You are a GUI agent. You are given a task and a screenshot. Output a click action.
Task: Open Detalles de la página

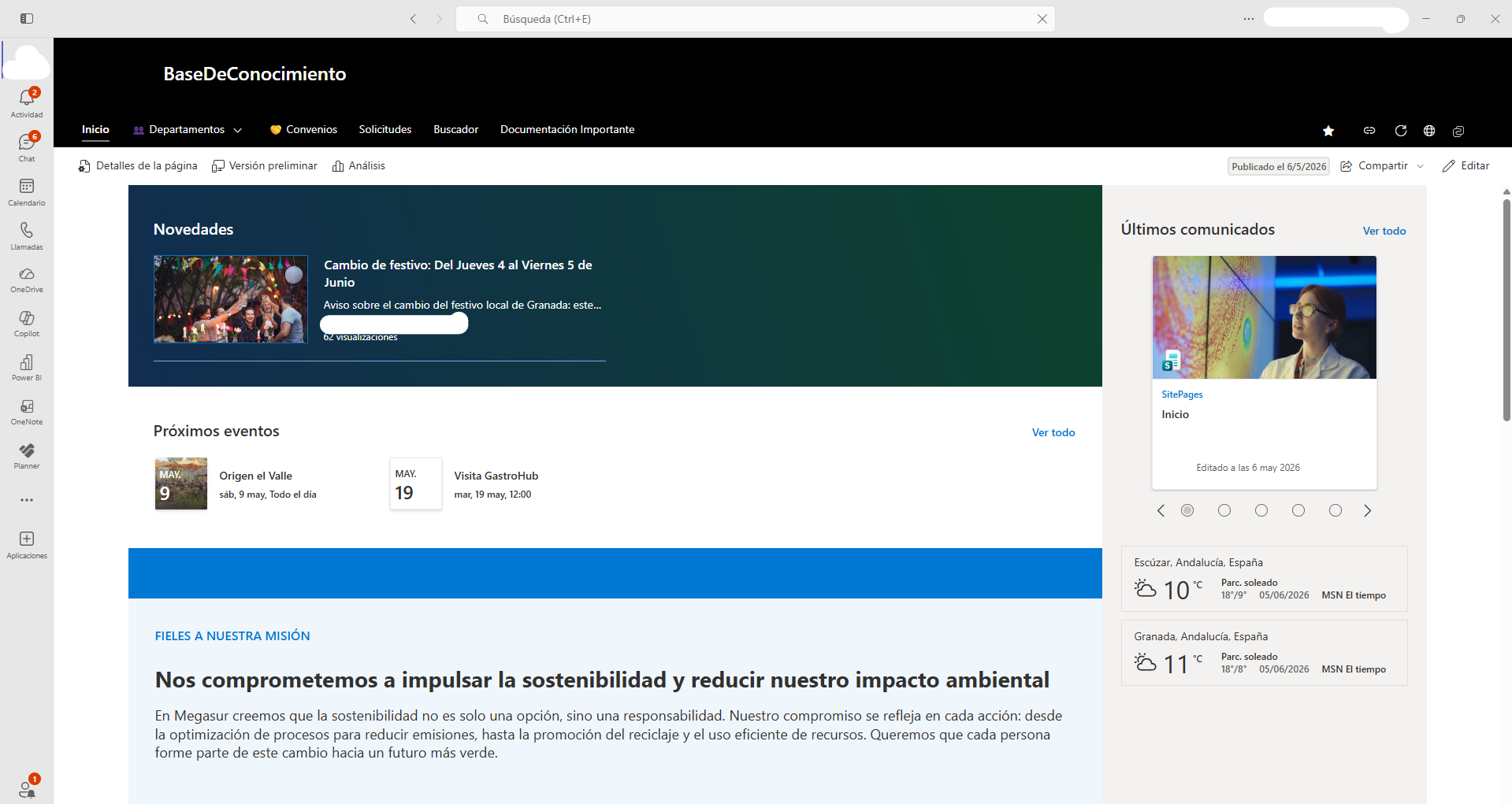(x=138, y=166)
